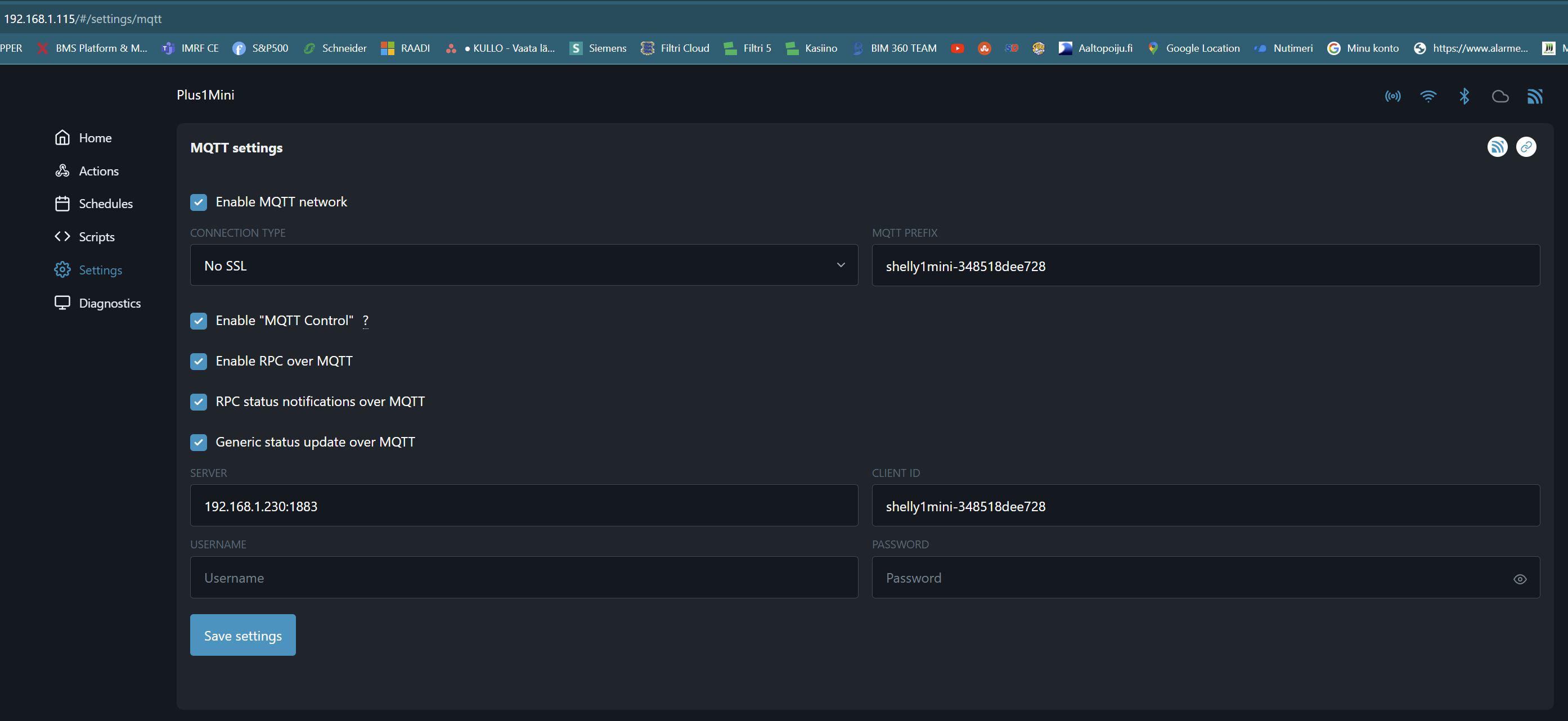Toggle Enable RPC over MQTT checkbox
The height and width of the screenshot is (721, 1568).
point(199,362)
